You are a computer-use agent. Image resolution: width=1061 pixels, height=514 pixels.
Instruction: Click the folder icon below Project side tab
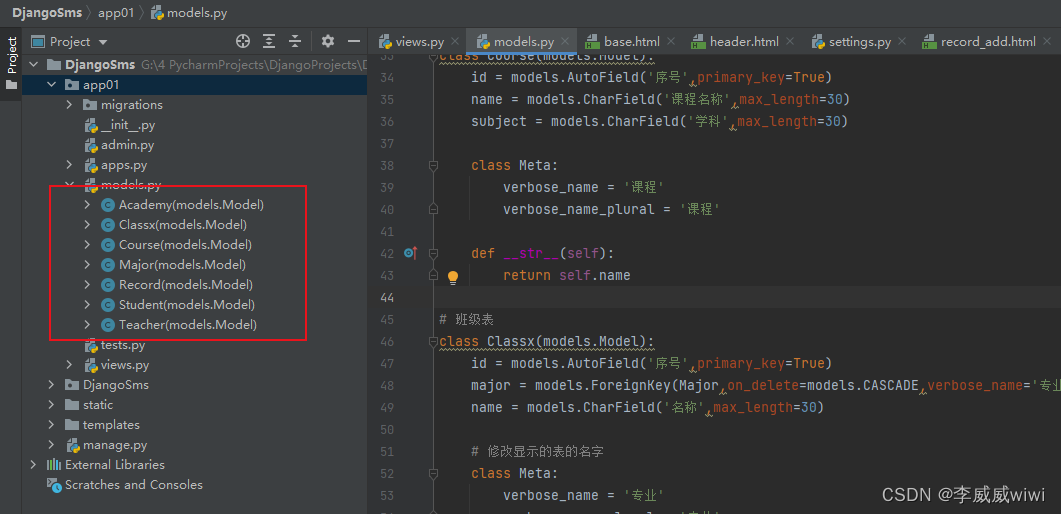(x=12, y=85)
